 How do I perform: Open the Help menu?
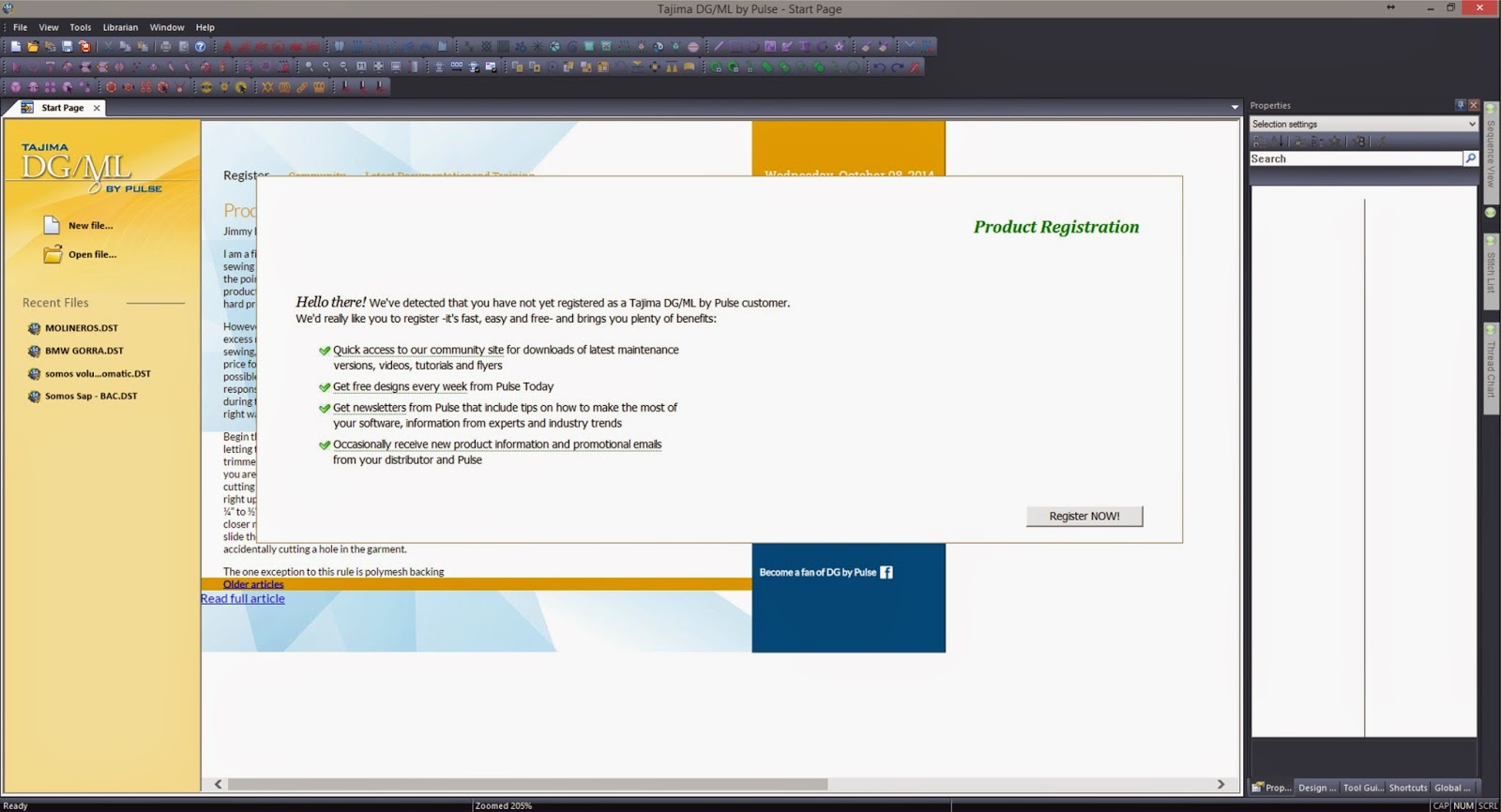click(x=205, y=27)
